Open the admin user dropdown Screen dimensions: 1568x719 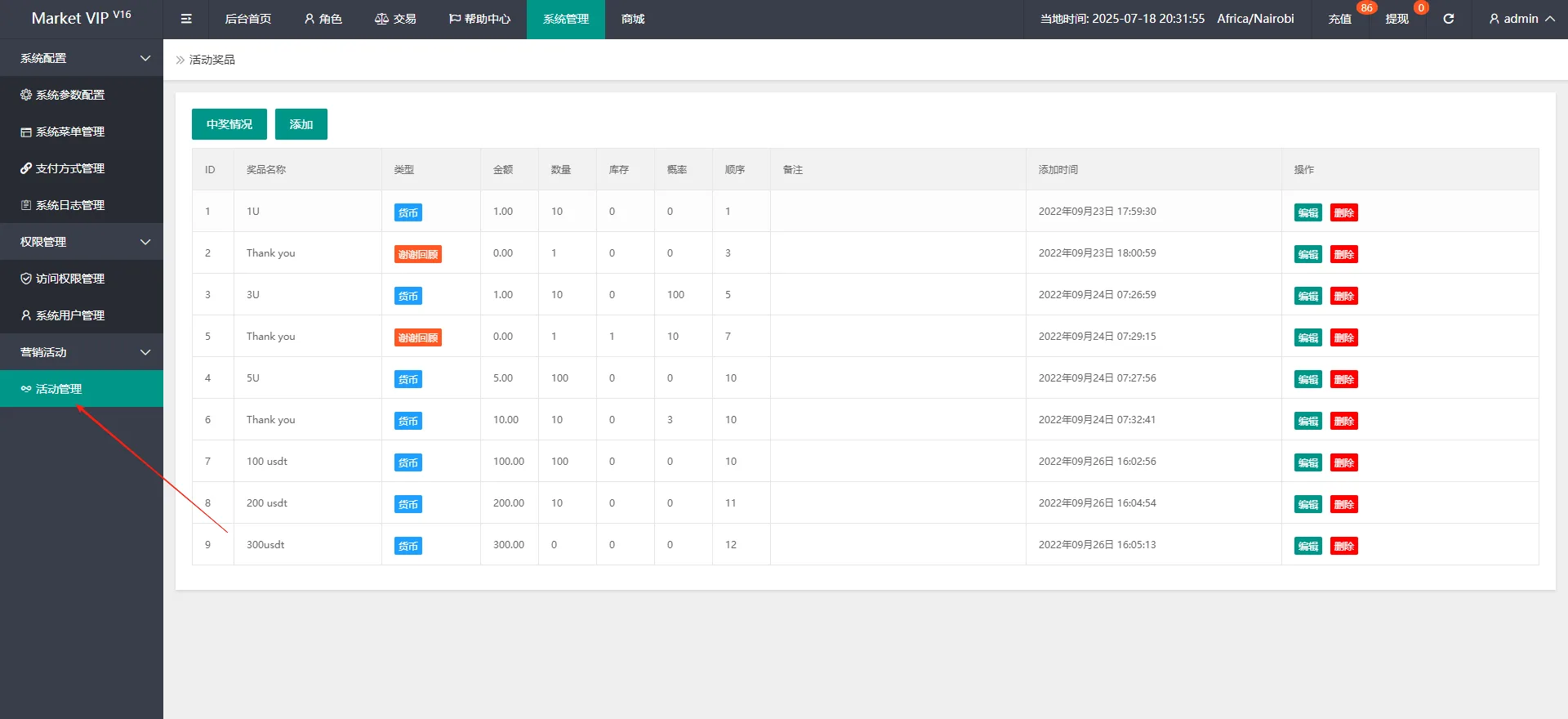[1521, 19]
